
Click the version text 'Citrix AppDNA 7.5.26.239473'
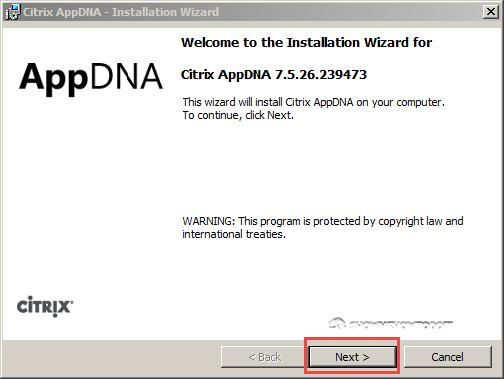coord(274,74)
